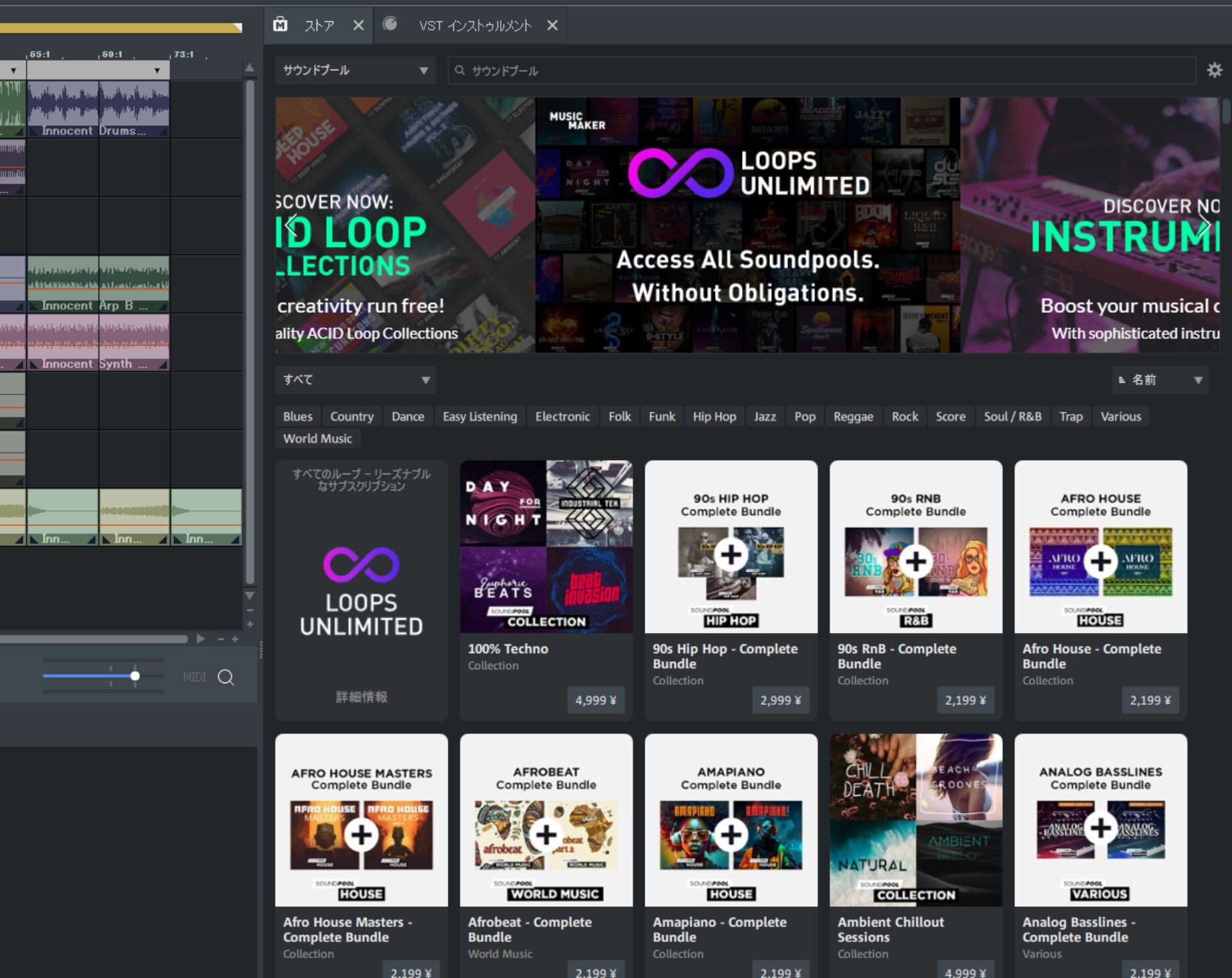Click the yellow playback range bar above ruler
The height and width of the screenshot is (978, 1232).
click(x=121, y=27)
